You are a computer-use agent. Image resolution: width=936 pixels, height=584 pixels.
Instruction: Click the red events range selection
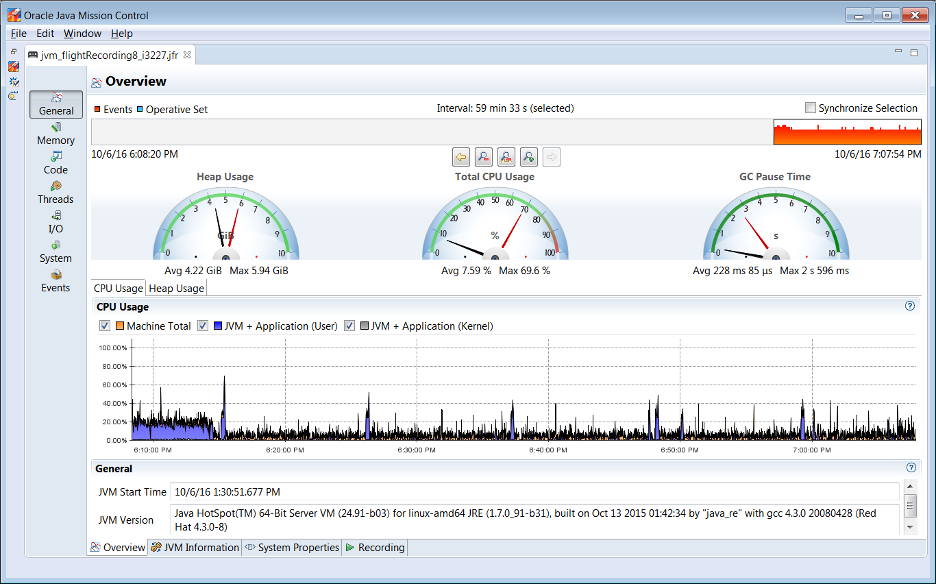pyautogui.click(x=847, y=132)
